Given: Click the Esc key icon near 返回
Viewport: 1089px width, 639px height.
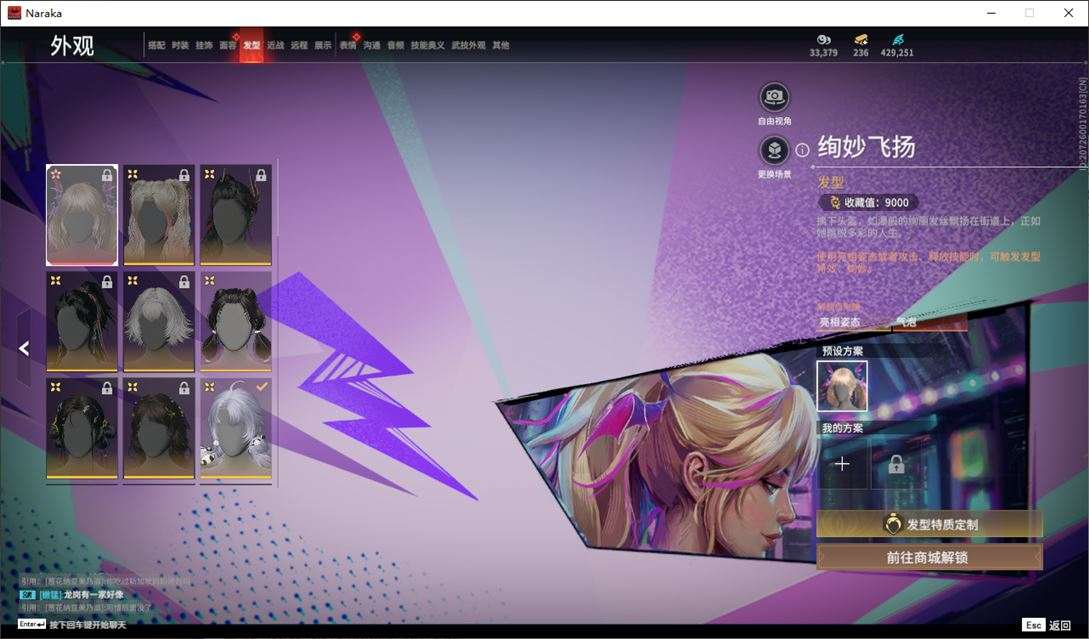Looking at the screenshot, I should point(1033,625).
